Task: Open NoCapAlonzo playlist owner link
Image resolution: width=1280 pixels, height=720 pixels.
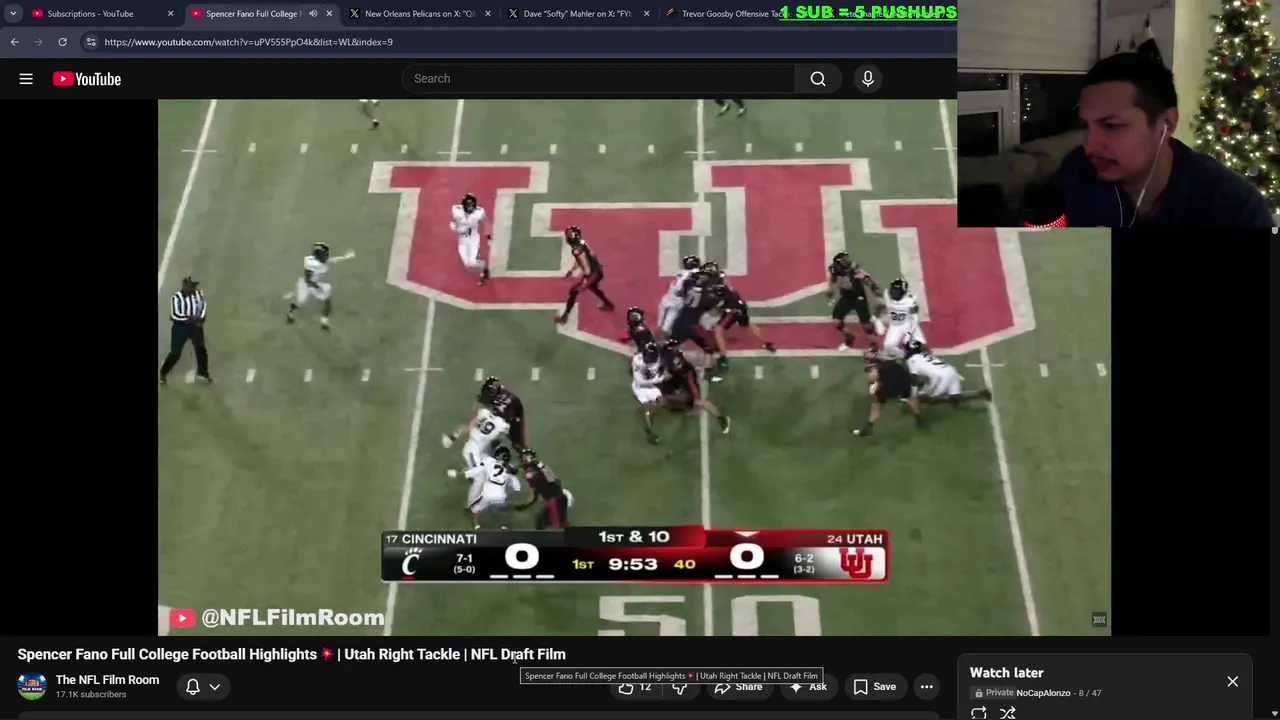Action: [1043, 693]
